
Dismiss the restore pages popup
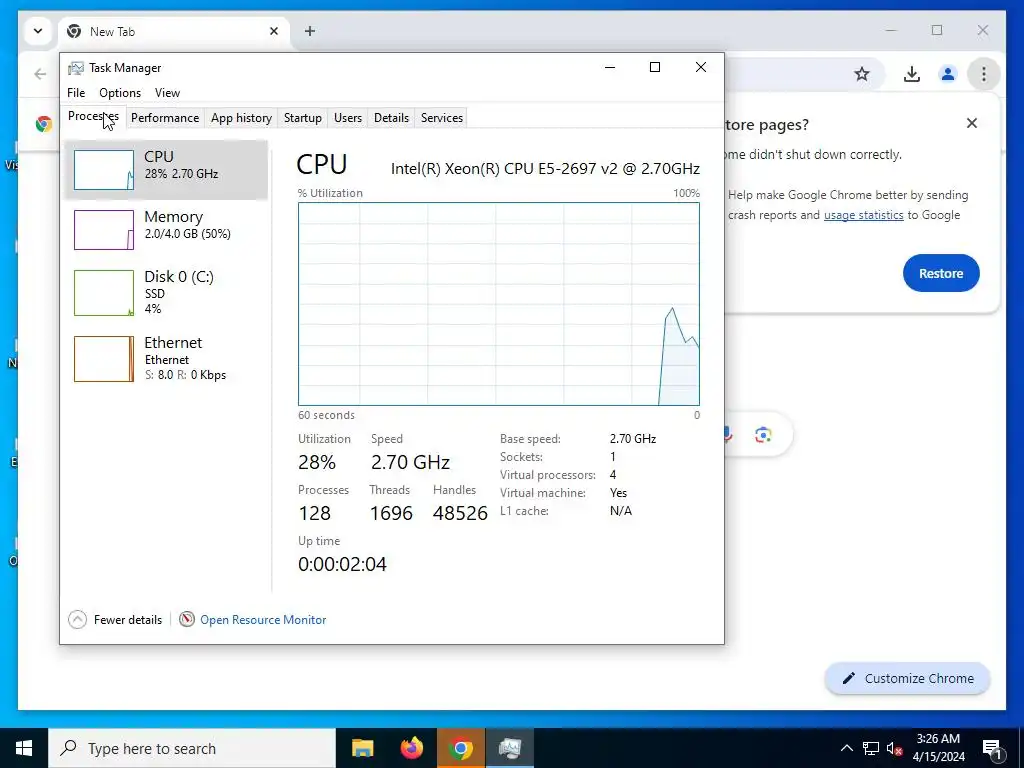pyautogui.click(x=972, y=123)
